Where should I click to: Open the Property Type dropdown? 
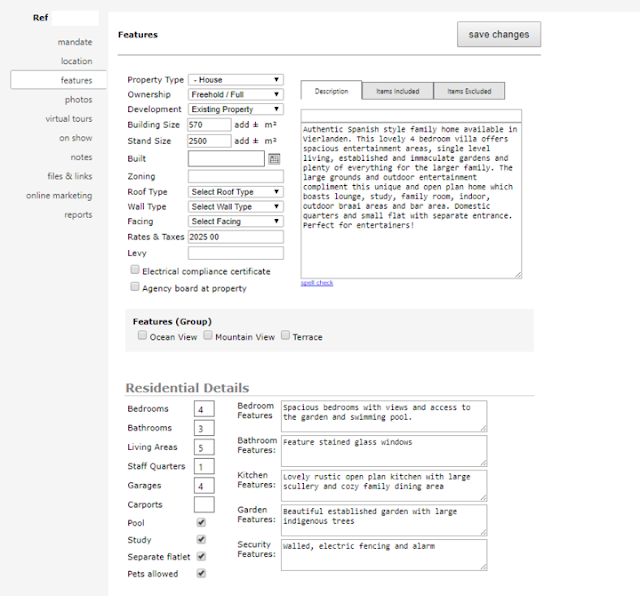coord(236,80)
